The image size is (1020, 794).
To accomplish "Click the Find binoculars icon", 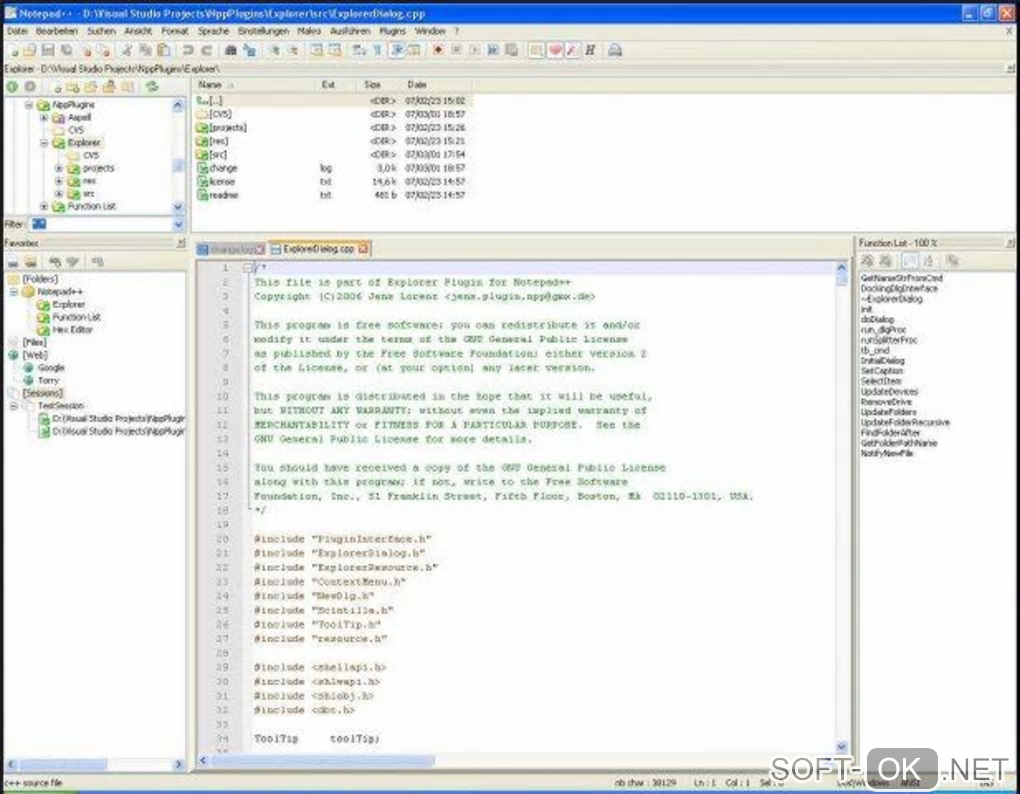I will [230, 50].
